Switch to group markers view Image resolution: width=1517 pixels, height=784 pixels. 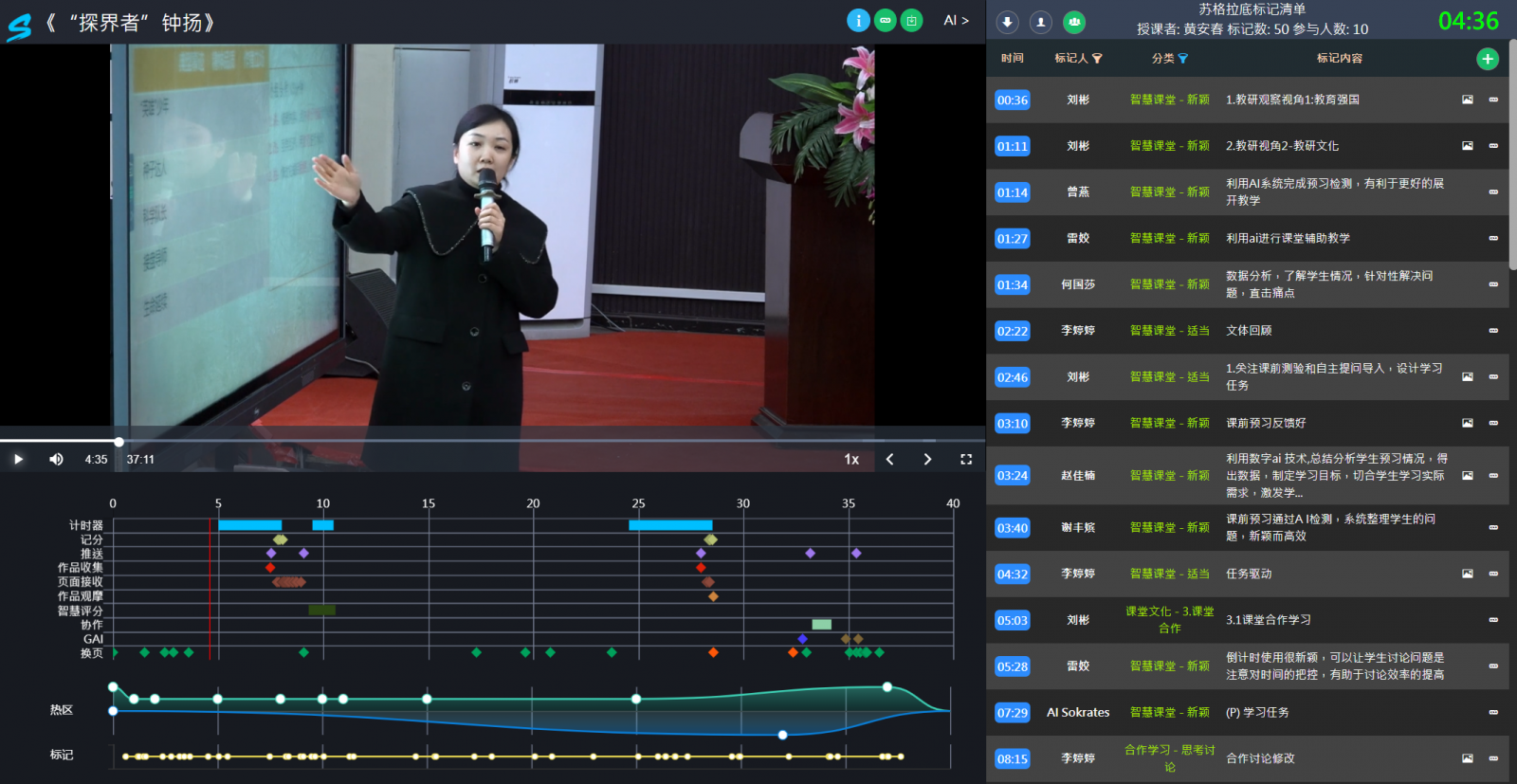click(1074, 22)
